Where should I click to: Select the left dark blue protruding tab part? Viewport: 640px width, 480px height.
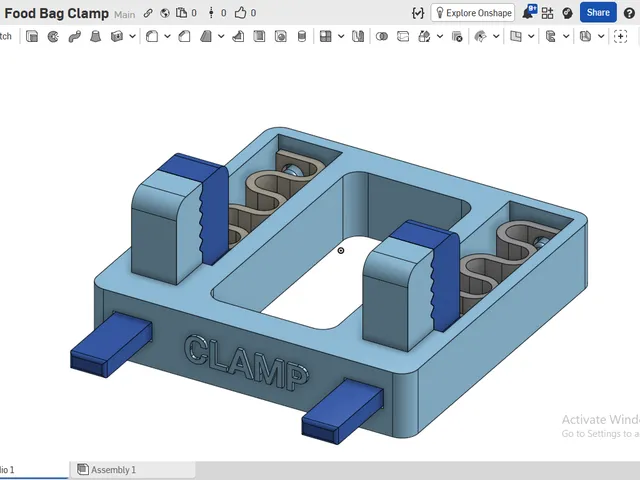coord(111,344)
